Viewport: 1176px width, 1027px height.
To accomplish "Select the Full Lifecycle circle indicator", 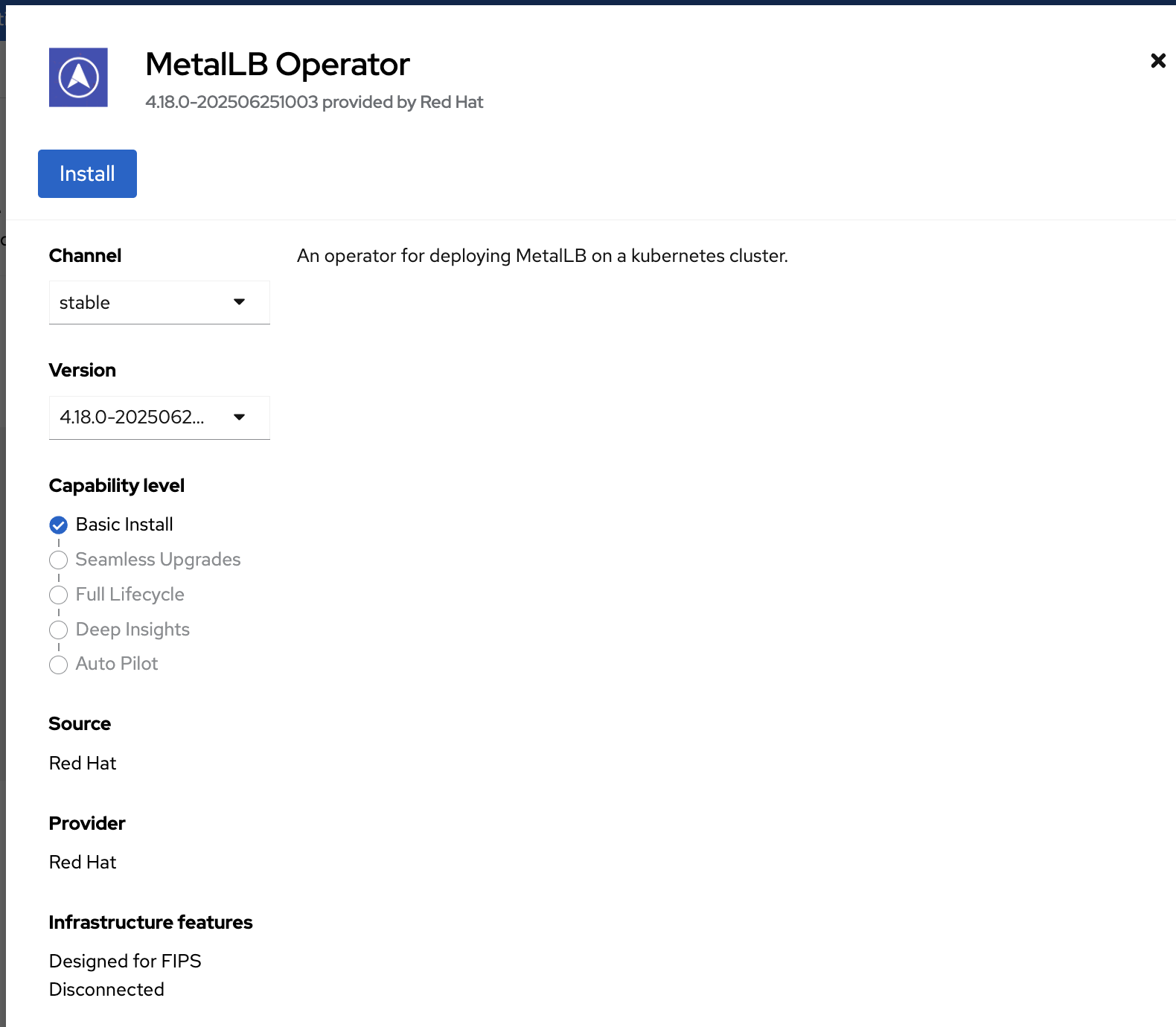I will [58, 595].
